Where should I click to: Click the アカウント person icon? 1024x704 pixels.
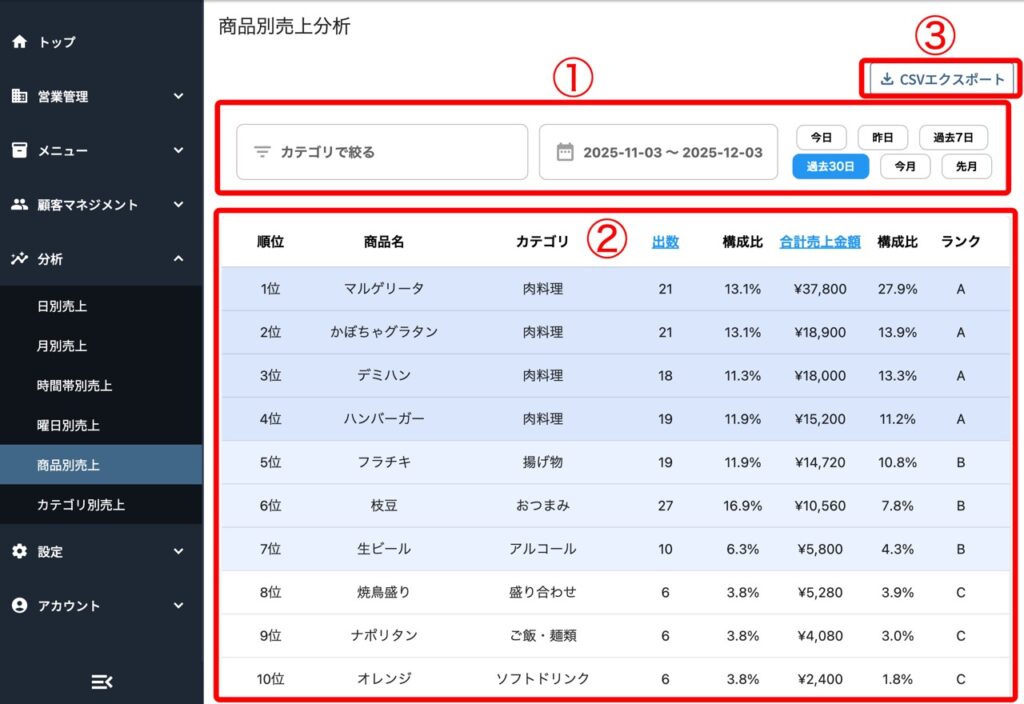pyautogui.click(x=19, y=605)
